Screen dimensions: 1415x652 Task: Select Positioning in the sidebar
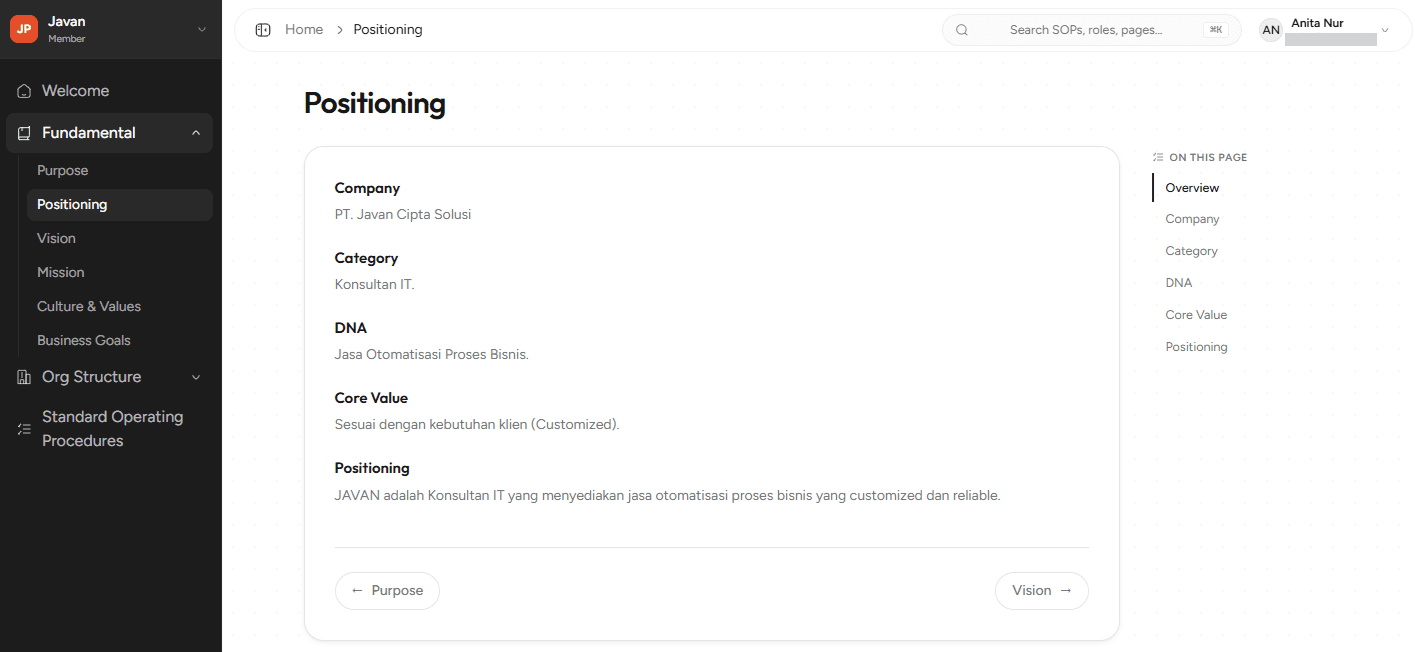[x=120, y=205]
